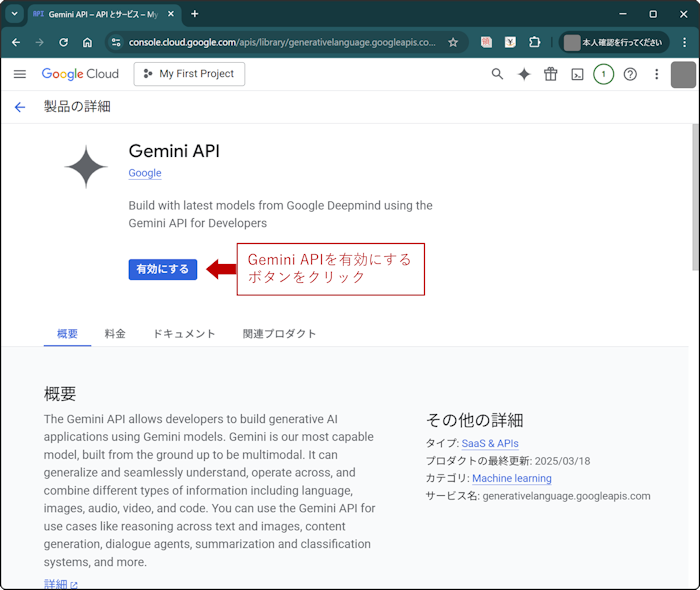Click the browser address bar URL
The height and width of the screenshot is (590, 700).
click(x=280, y=43)
